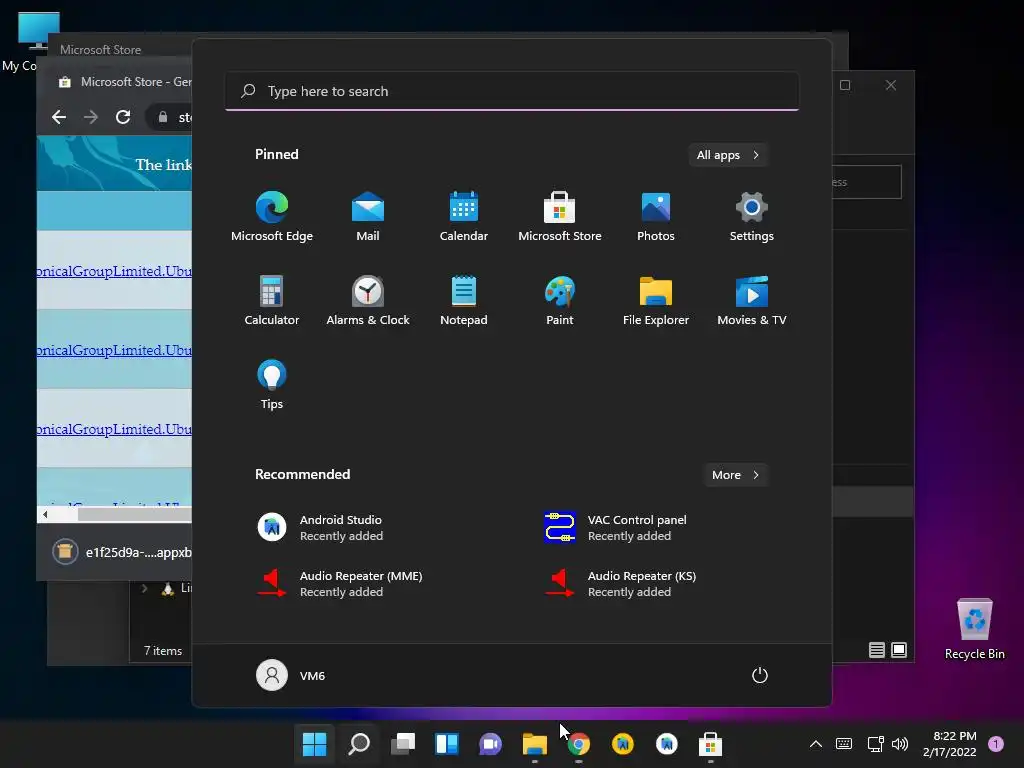
Task: Open File Explorer pinned app
Action: (656, 300)
